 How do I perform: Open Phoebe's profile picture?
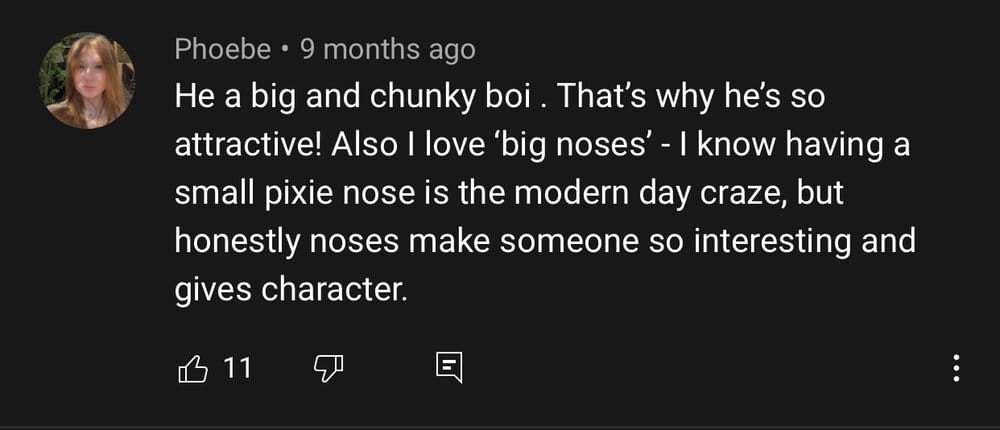point(87,81)
